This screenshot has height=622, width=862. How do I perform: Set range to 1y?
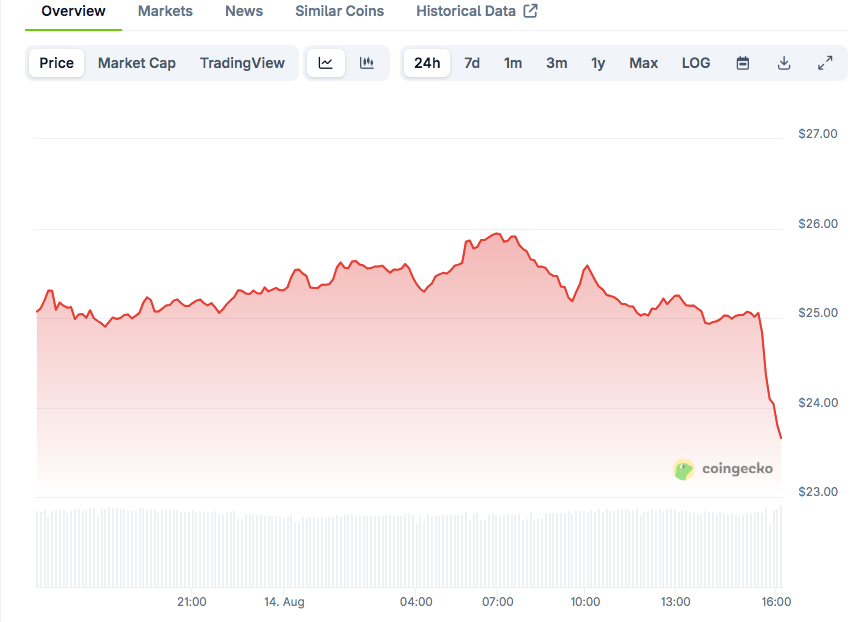coord(598,63)
